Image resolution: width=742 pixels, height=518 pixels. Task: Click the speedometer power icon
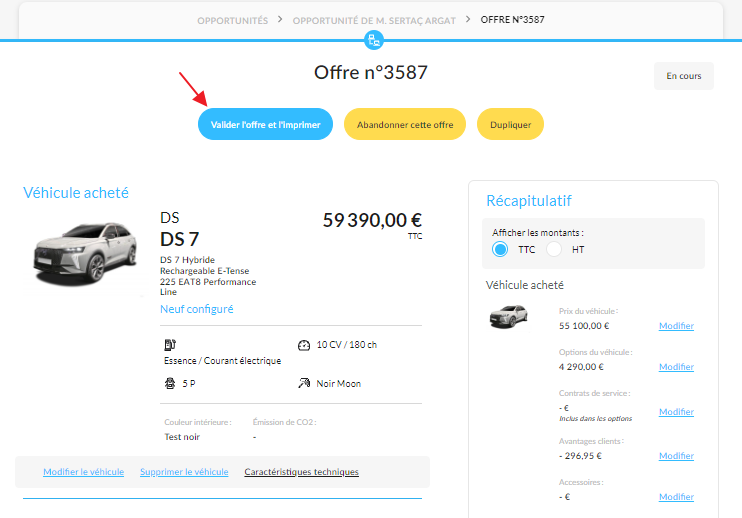click(304, 345)
